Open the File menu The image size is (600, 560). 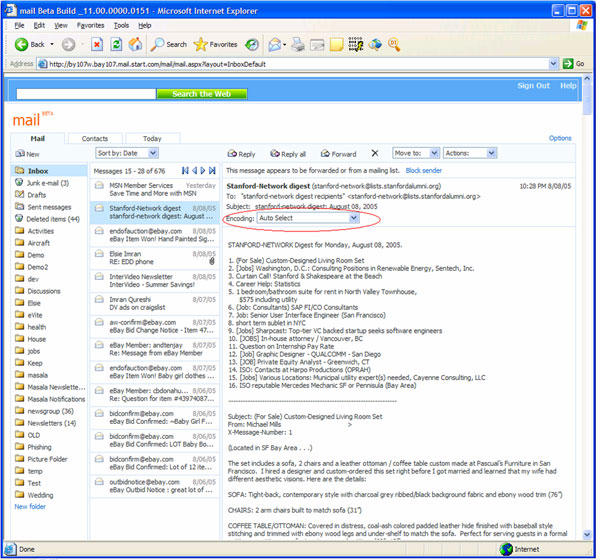pos(19,25)
